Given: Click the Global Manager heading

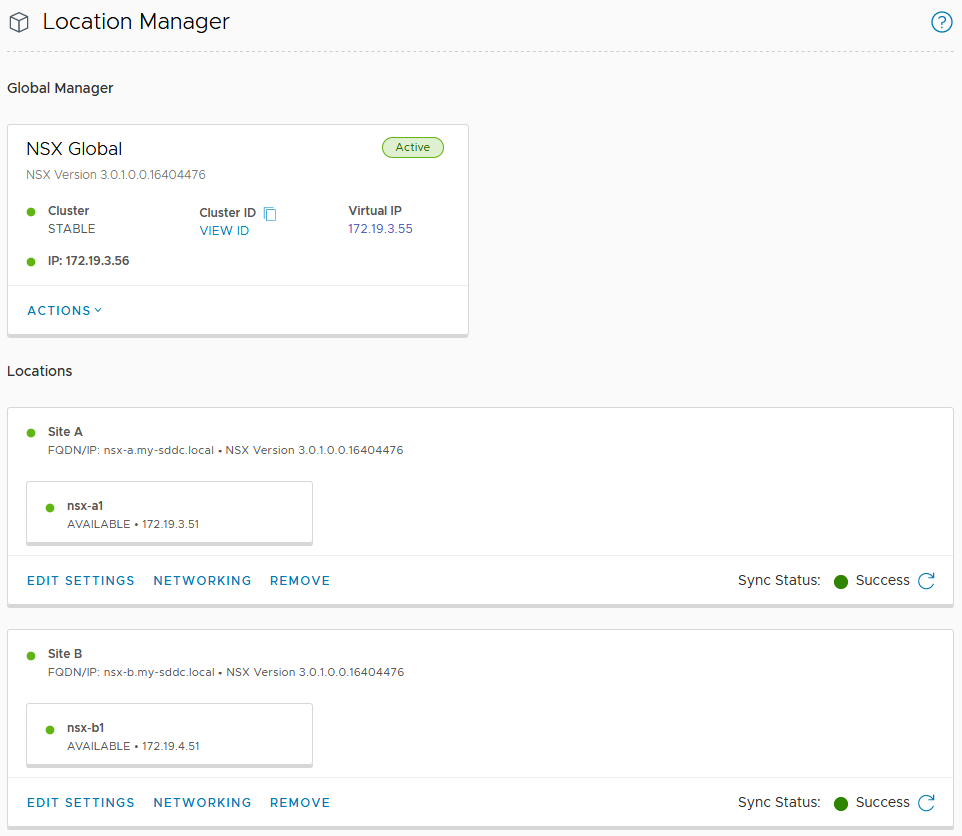Looking at the screenshot, I should [60, 88].
